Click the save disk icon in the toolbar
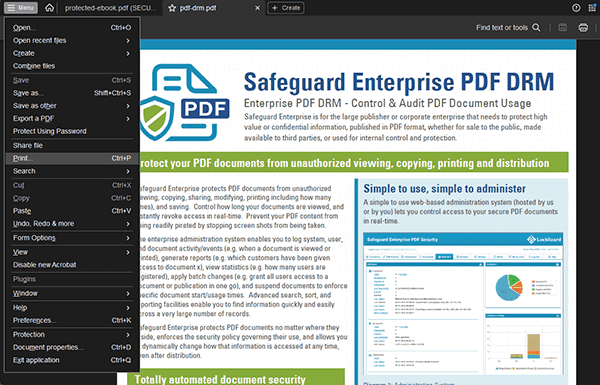Viewport: 600px width, 385px height. point(562,28)
